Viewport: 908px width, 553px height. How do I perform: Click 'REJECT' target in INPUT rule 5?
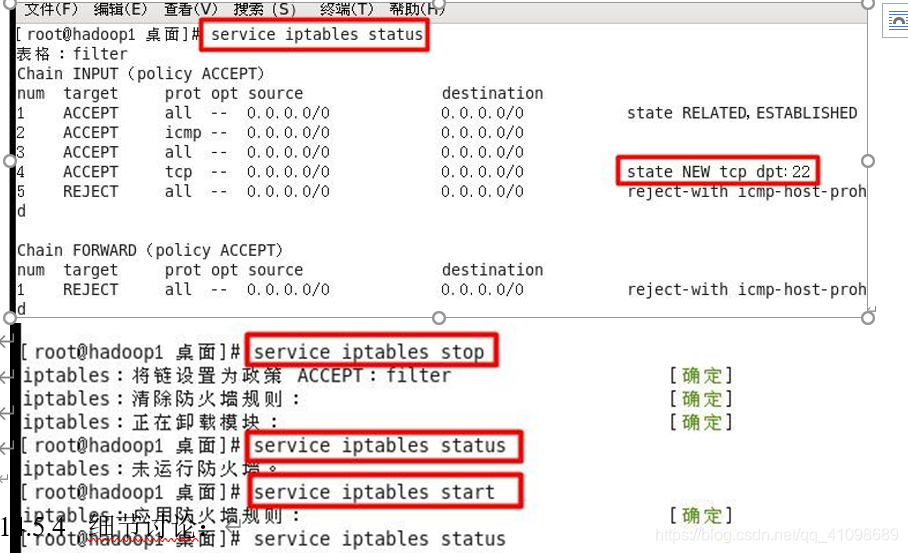point(90,192)
